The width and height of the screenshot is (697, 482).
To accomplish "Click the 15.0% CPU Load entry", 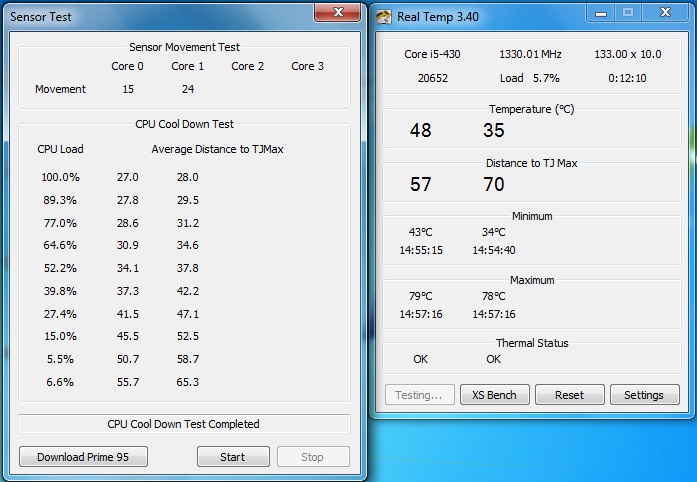I will (x=60, y=336).
